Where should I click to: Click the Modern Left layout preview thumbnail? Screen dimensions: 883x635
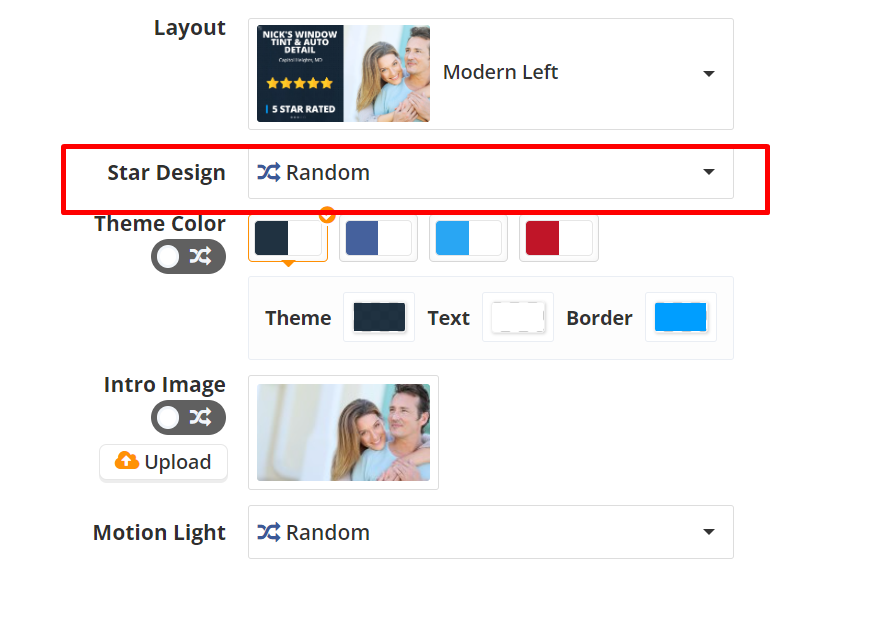(x=343, y=74)
